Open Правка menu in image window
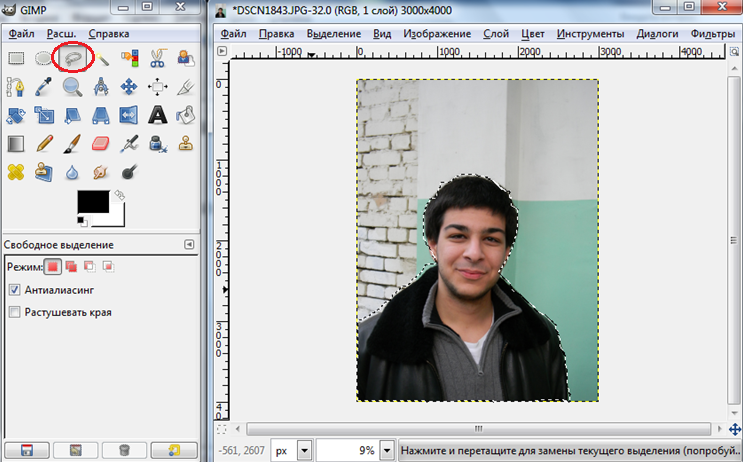Image resolution: width=743 pixels, height=462 pixels. coord(276,34)
